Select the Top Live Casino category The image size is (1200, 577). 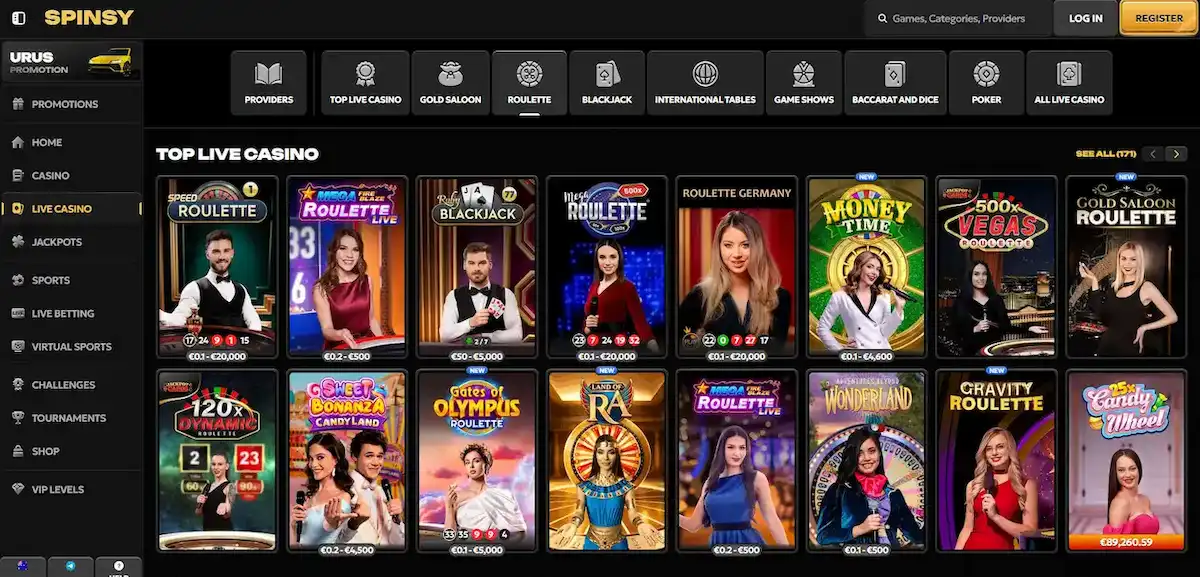coord(366,83)
